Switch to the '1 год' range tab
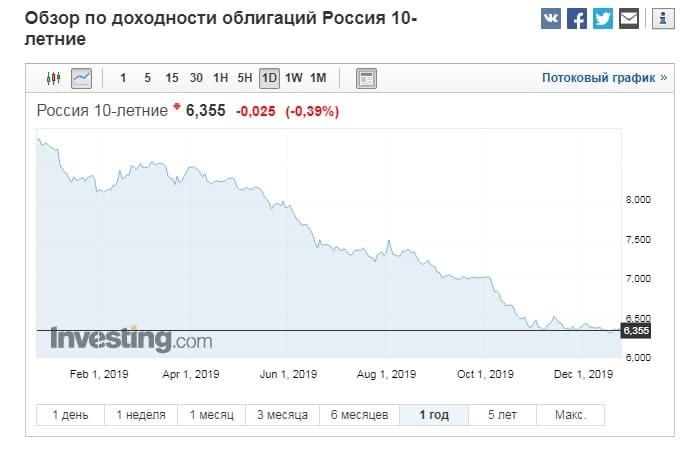Viewport: 688px width, 452px height. [x=433, y=414]
